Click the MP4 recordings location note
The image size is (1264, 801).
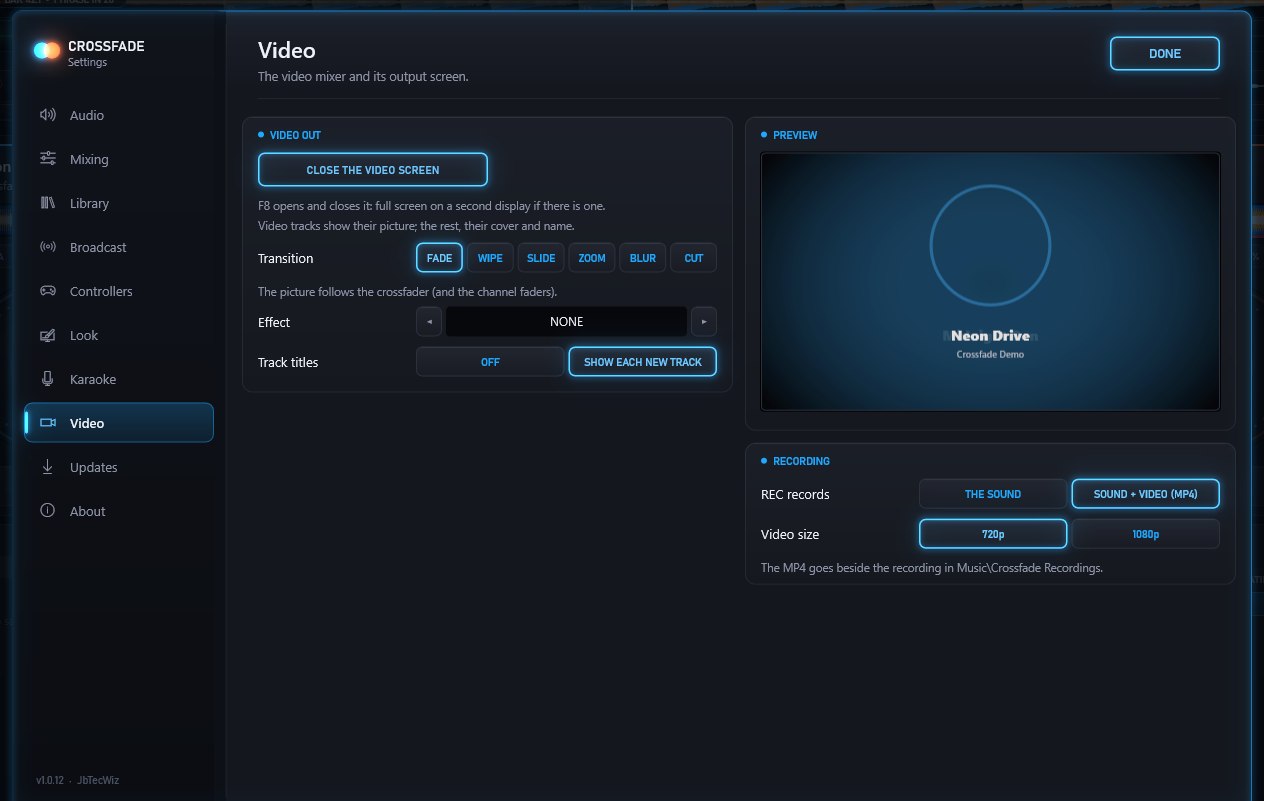[932, 568]
